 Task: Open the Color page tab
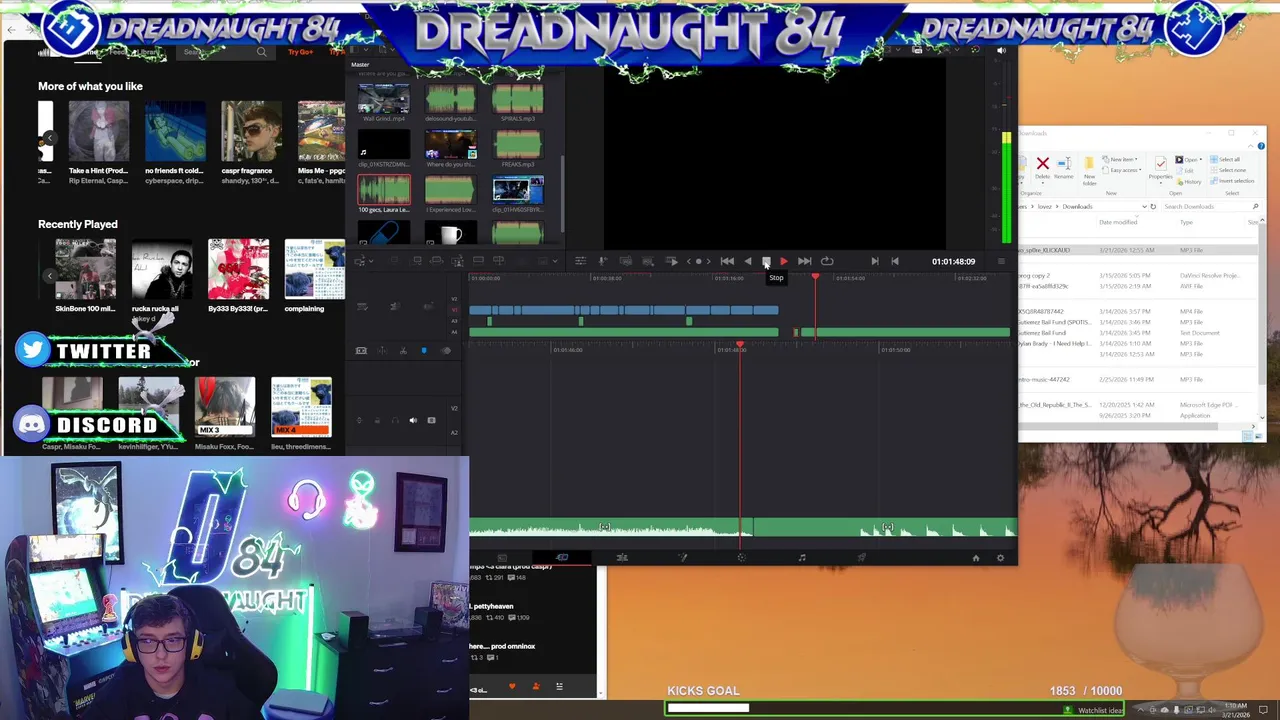click(741, 557)
